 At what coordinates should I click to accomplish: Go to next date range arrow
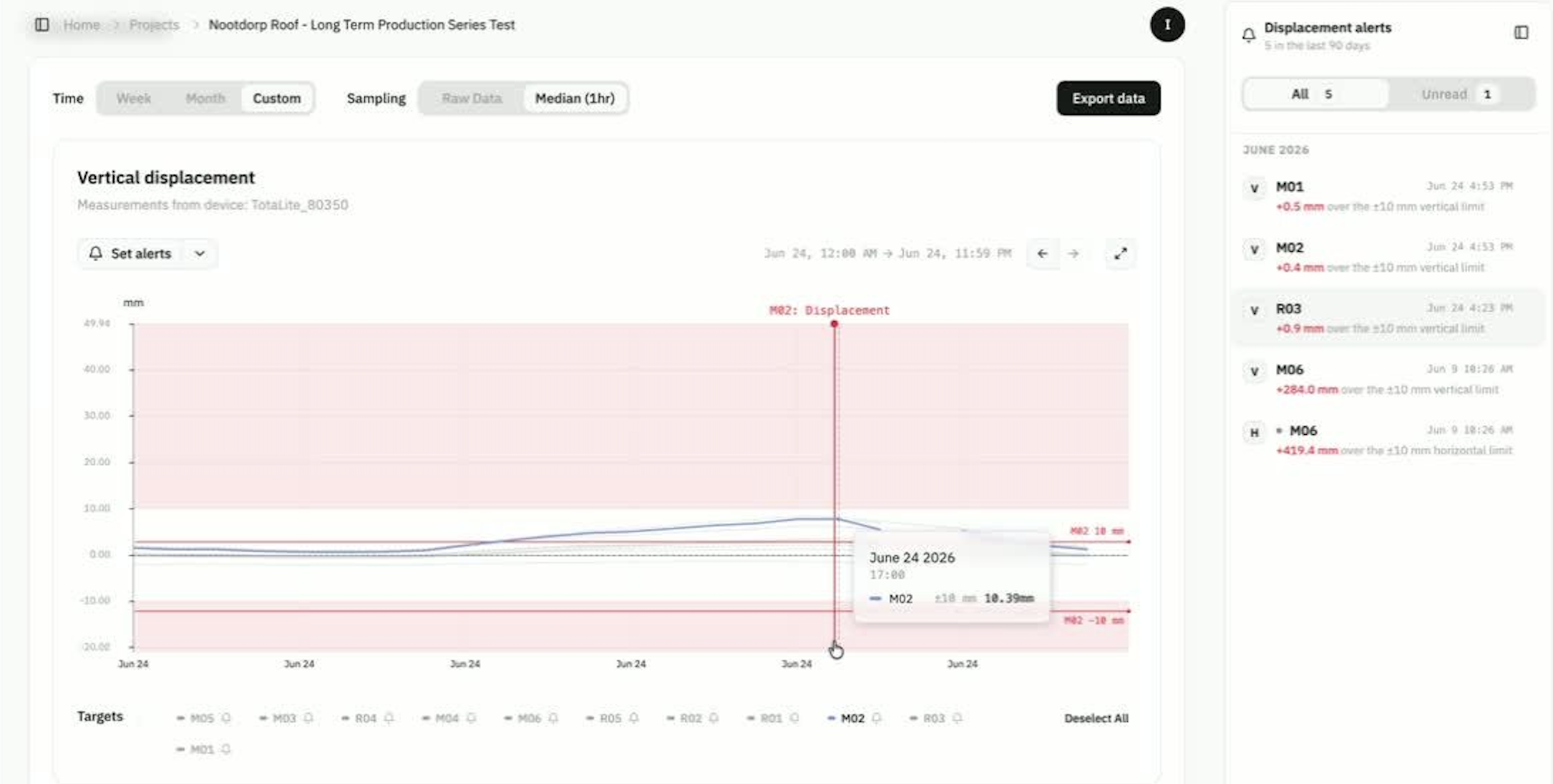click(x=1073, y=254)
